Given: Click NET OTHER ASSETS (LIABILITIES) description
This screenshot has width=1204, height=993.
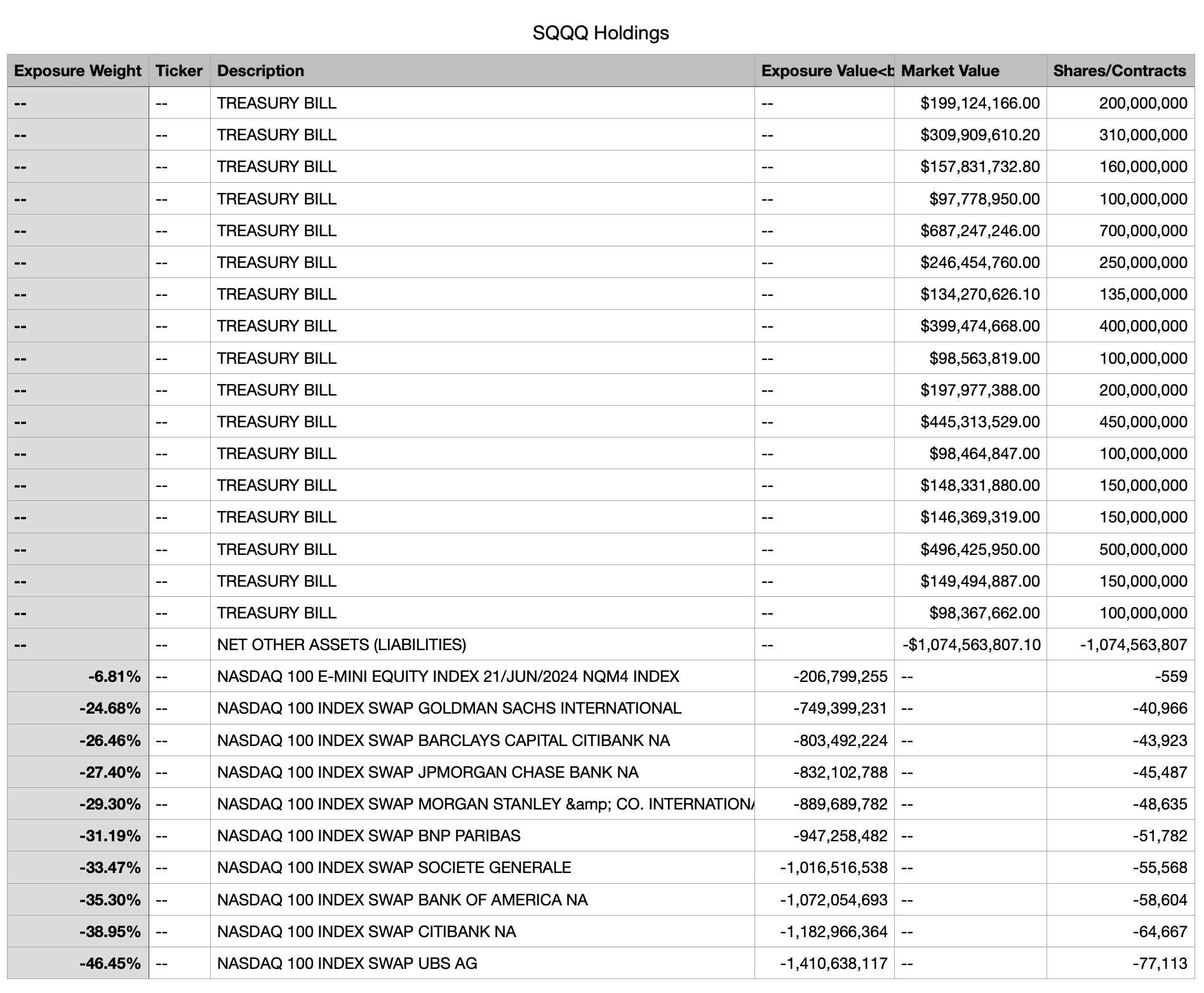Looking at the screenshot, I should pyautogui.click(x=482, y=644).
